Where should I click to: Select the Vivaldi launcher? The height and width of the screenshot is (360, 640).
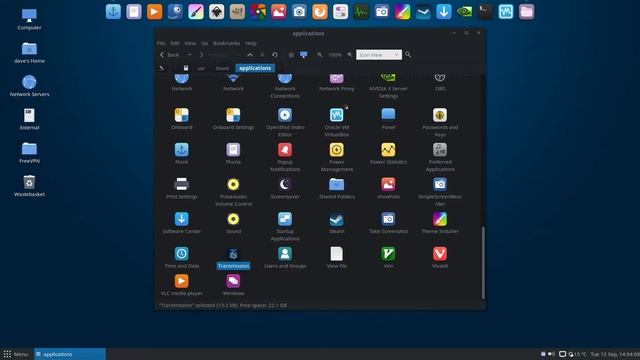tap(440, 258)
